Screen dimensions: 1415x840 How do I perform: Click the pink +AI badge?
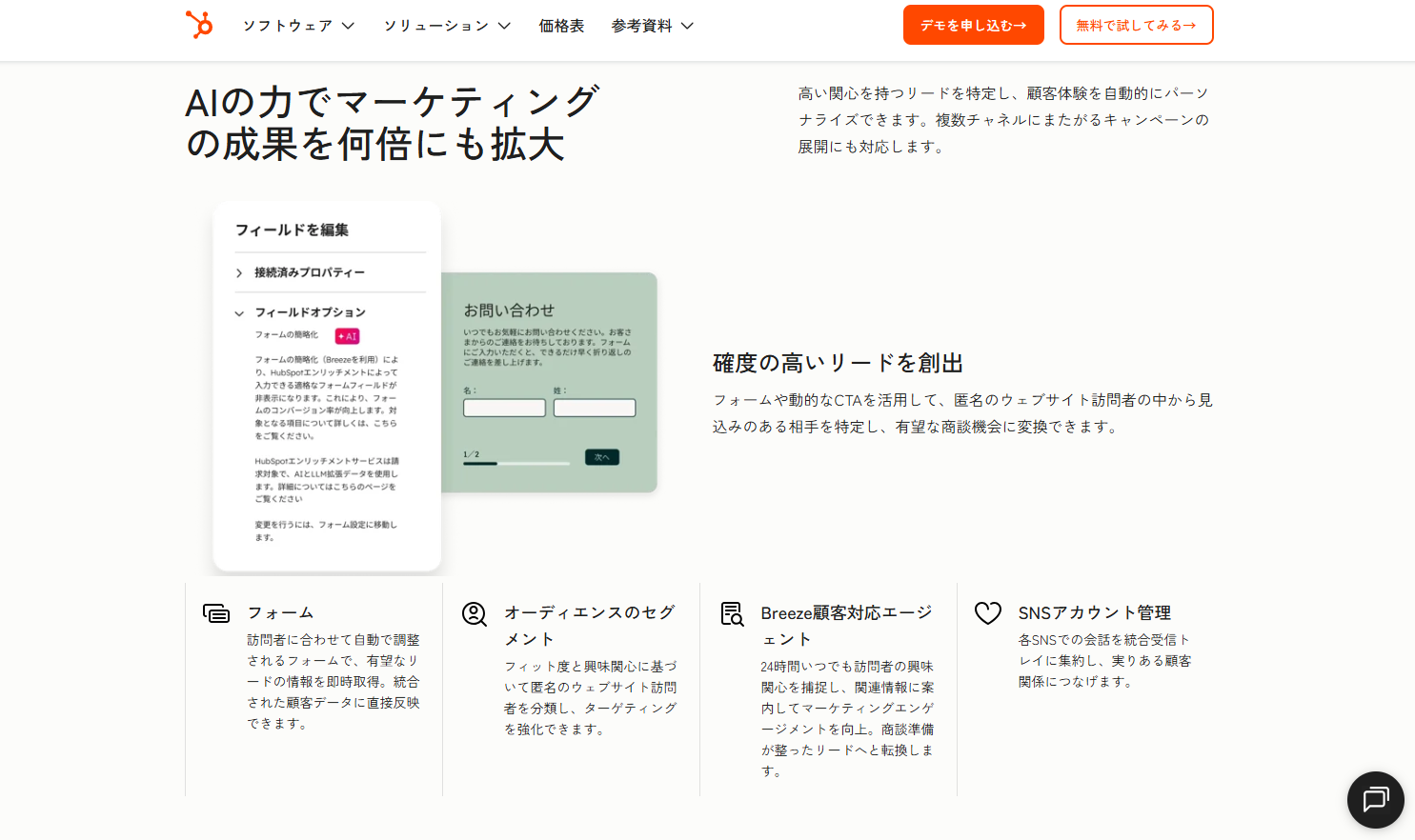[x=347, y=336]
